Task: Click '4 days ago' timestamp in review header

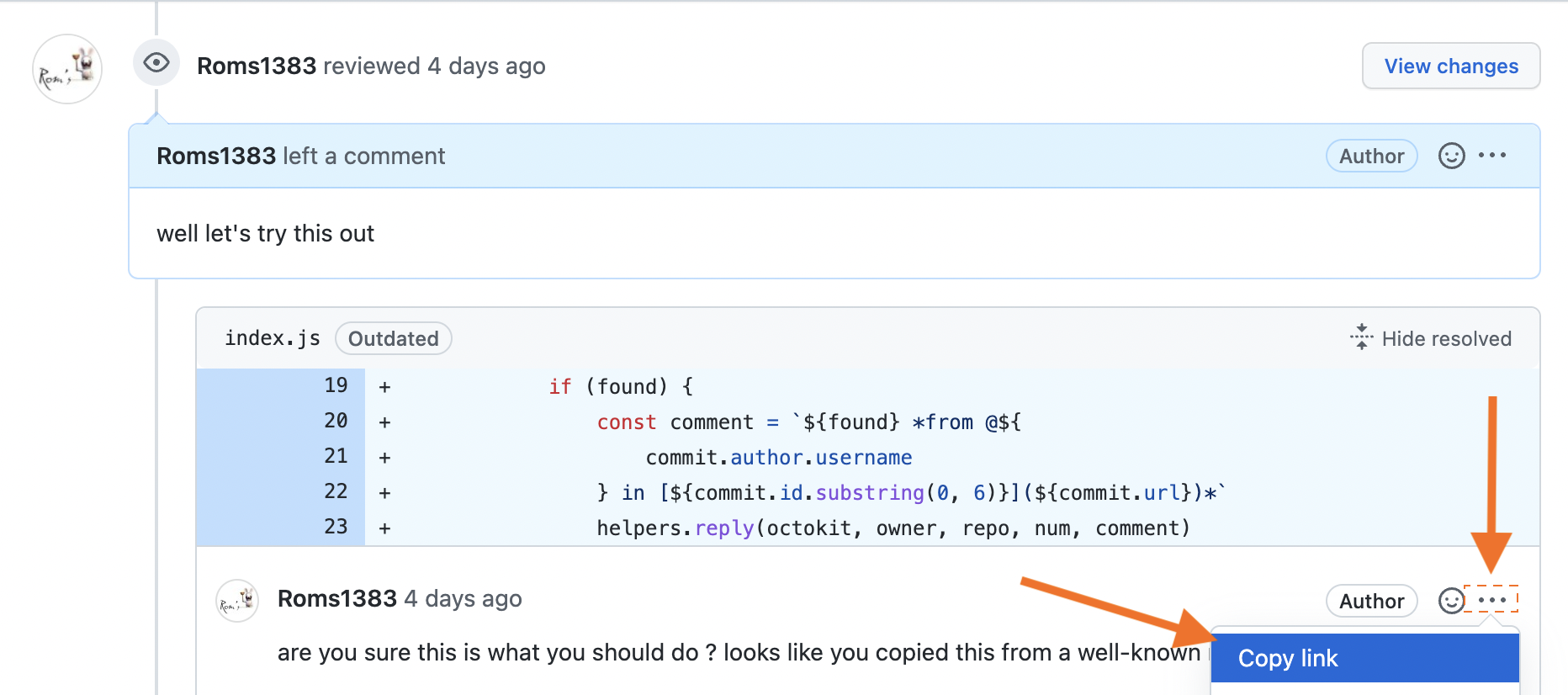Action: [x=486, y=66]
